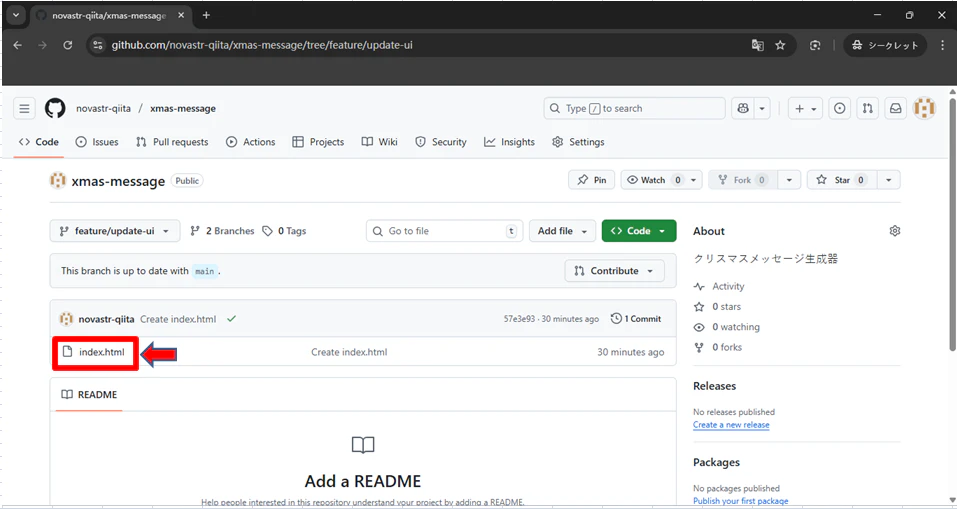This screenshot has width=957, height=509.
Task: Open the Create index.html latest commit message
Action: coord(178,319)
